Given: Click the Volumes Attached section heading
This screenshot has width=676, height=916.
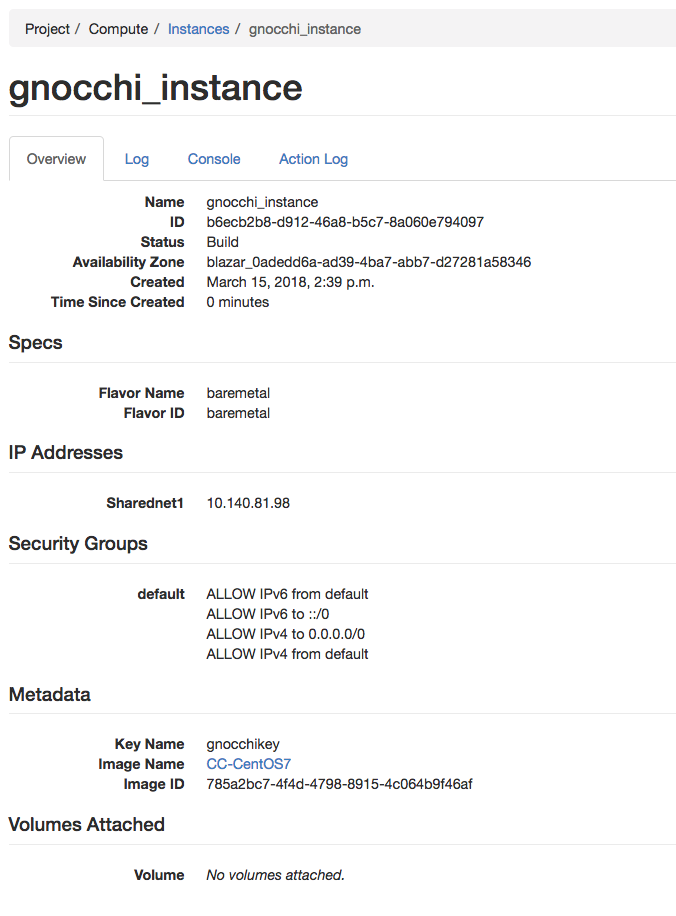Looking at the screenshot, I should click(86, 824).
